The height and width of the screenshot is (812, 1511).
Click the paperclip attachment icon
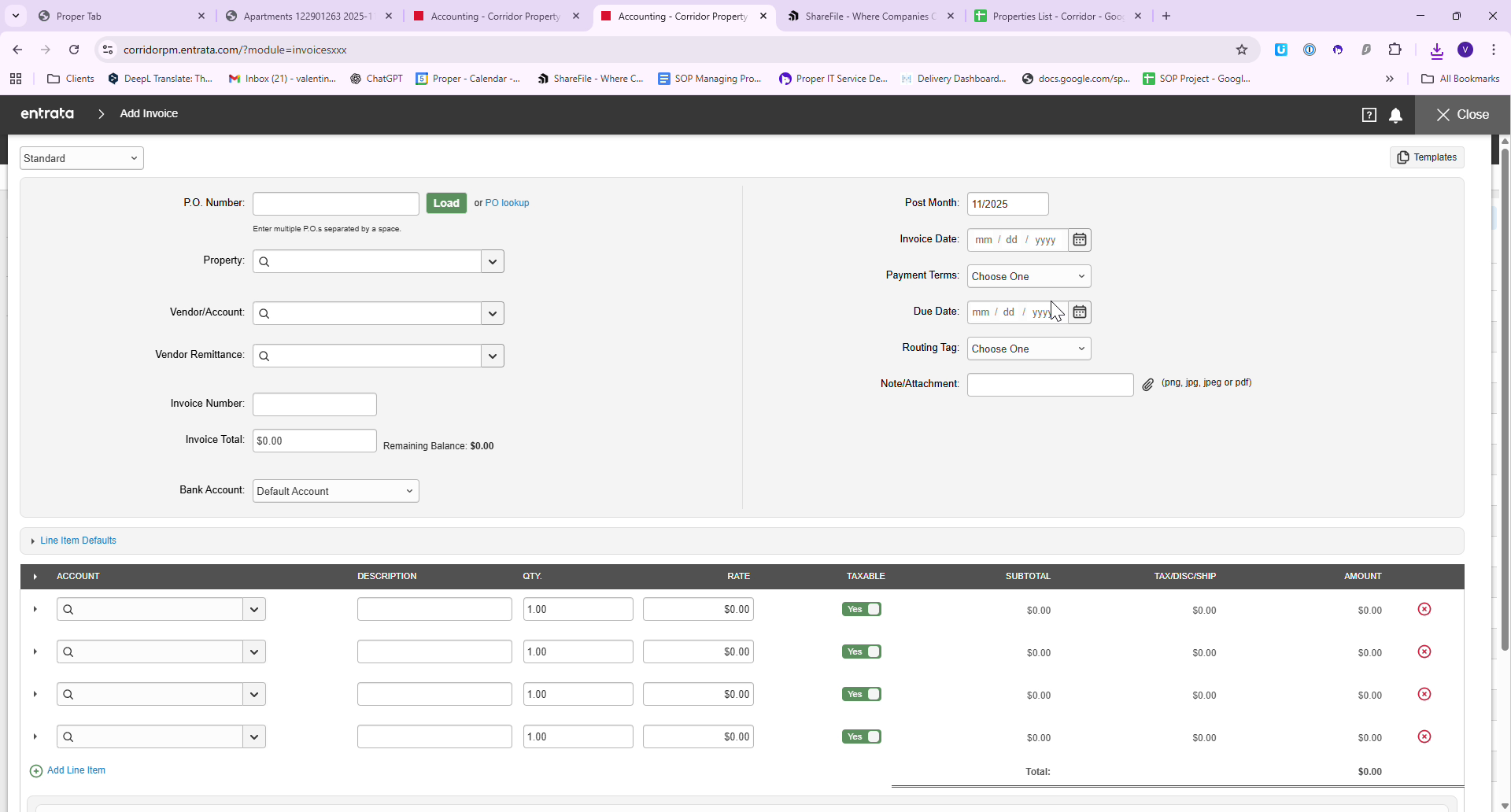[1148, 385]
